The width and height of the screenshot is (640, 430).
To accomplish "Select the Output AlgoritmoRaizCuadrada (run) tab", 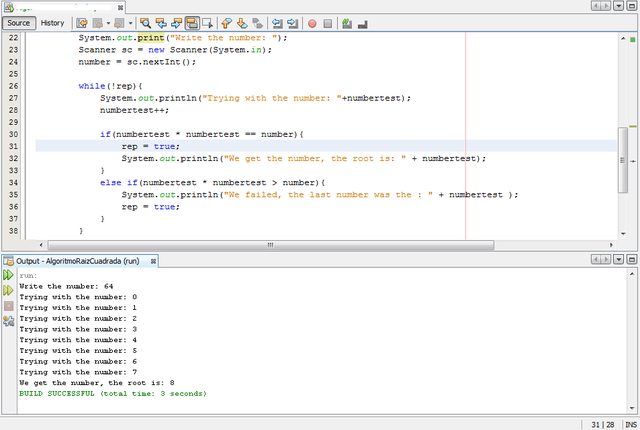I will pos(78,261).
